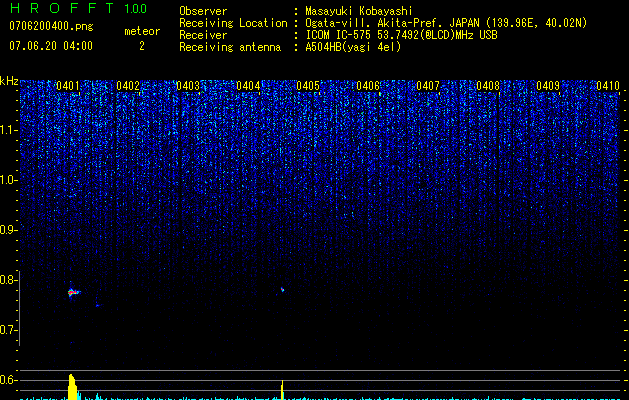Select the HROFFT 1.0.0 title text
Viewport: 629px width, 400px height.
point(78,8)
